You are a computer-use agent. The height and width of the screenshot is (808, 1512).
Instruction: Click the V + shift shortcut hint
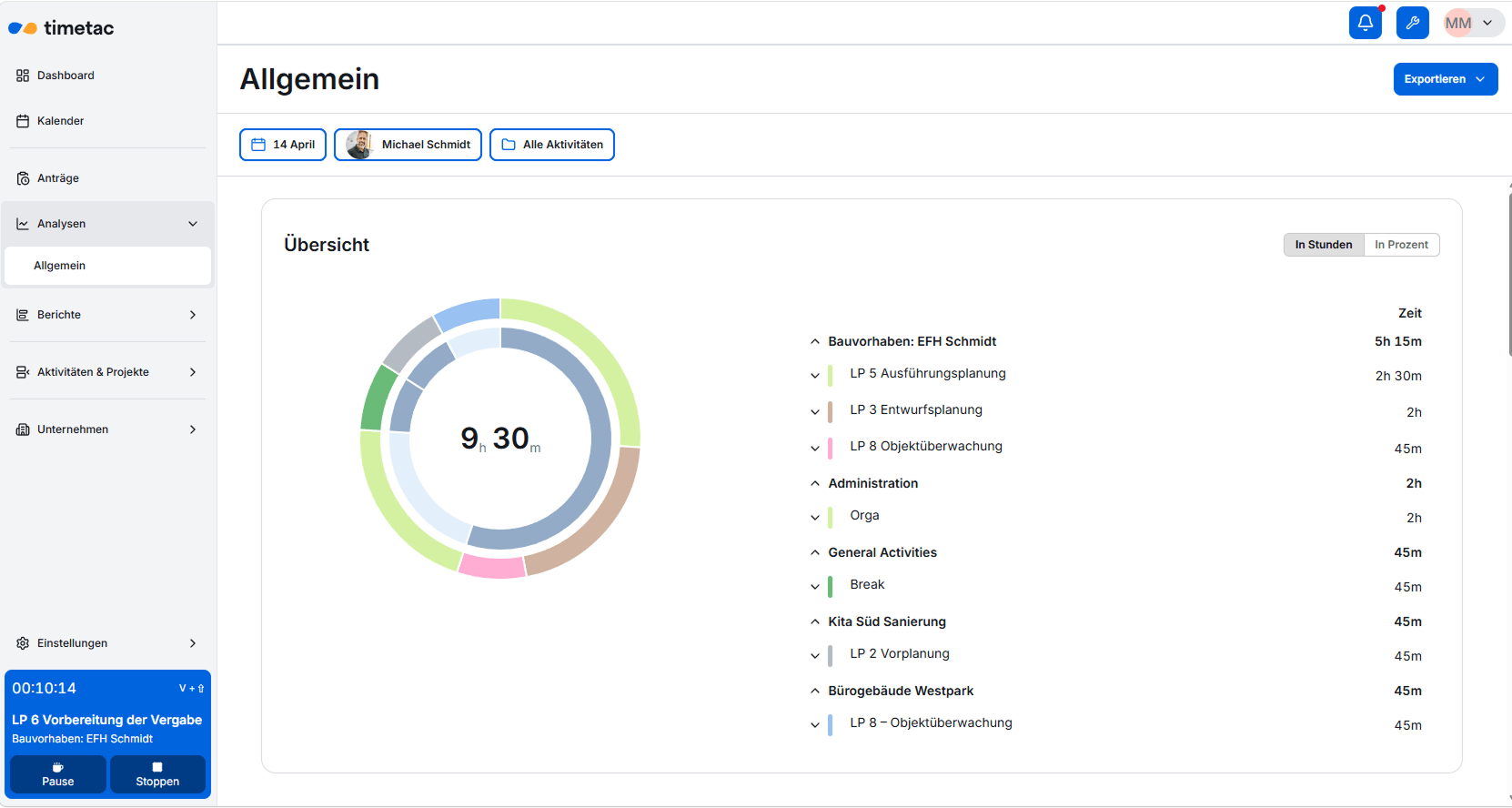click(191, 689)
